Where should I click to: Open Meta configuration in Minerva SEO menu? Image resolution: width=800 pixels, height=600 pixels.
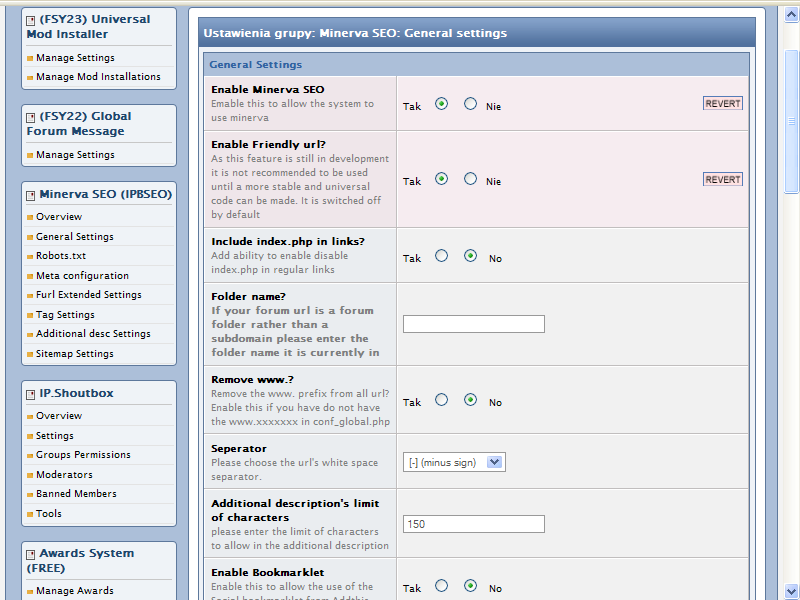(x=82, y=276)
